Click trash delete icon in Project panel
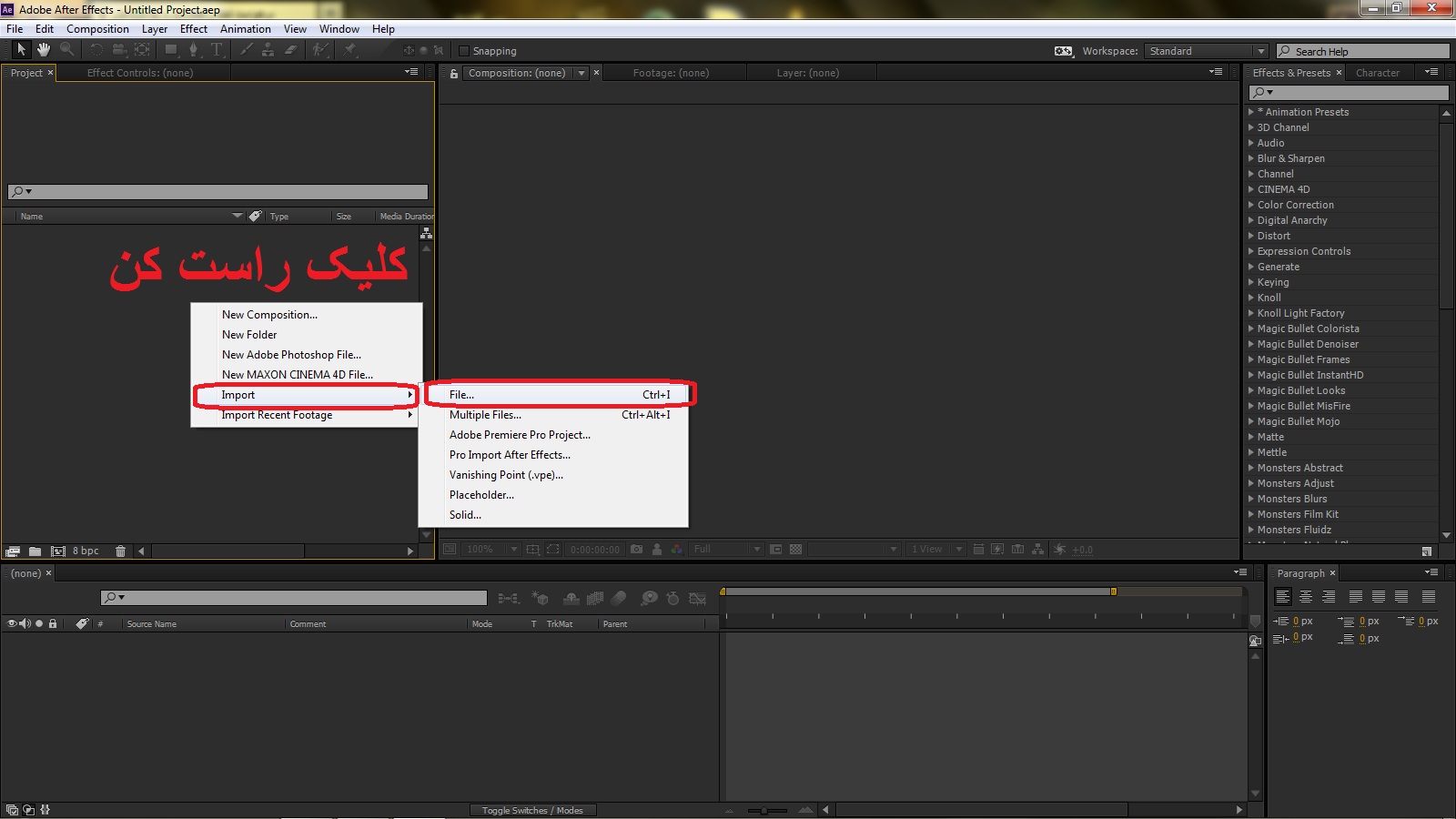The width and height of the screenshot is (1456, 819). click(120, 551)
